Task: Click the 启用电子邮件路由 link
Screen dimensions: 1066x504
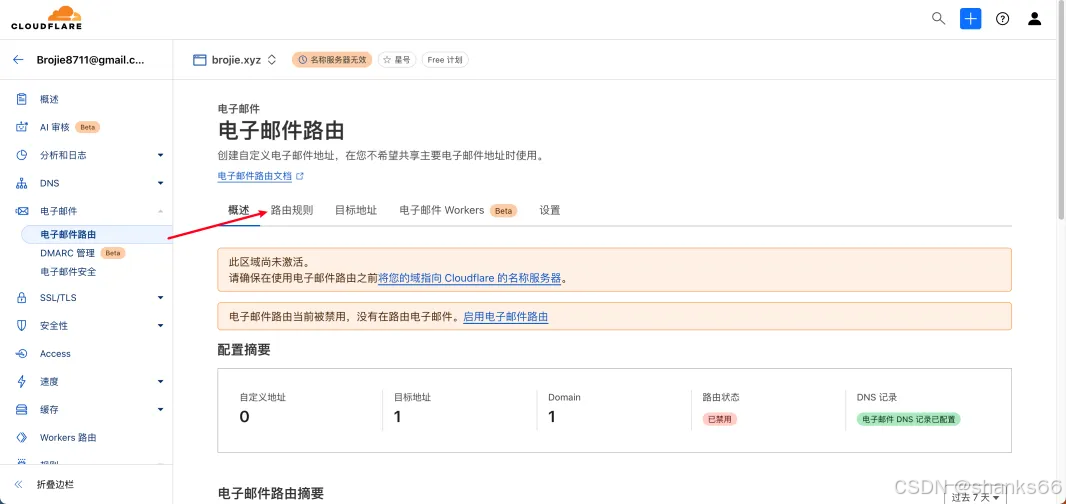Action: 506,316
